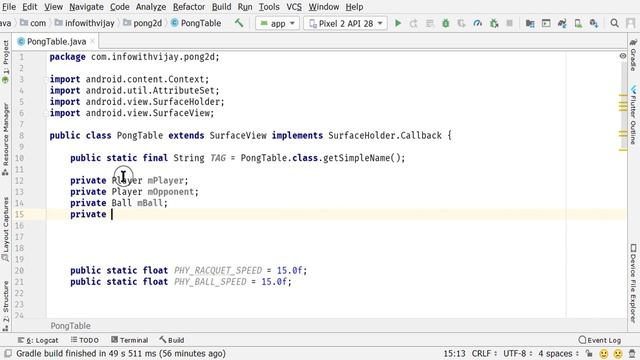
Task: Start debugging with the green bug icon
Action: pos(446,24)
